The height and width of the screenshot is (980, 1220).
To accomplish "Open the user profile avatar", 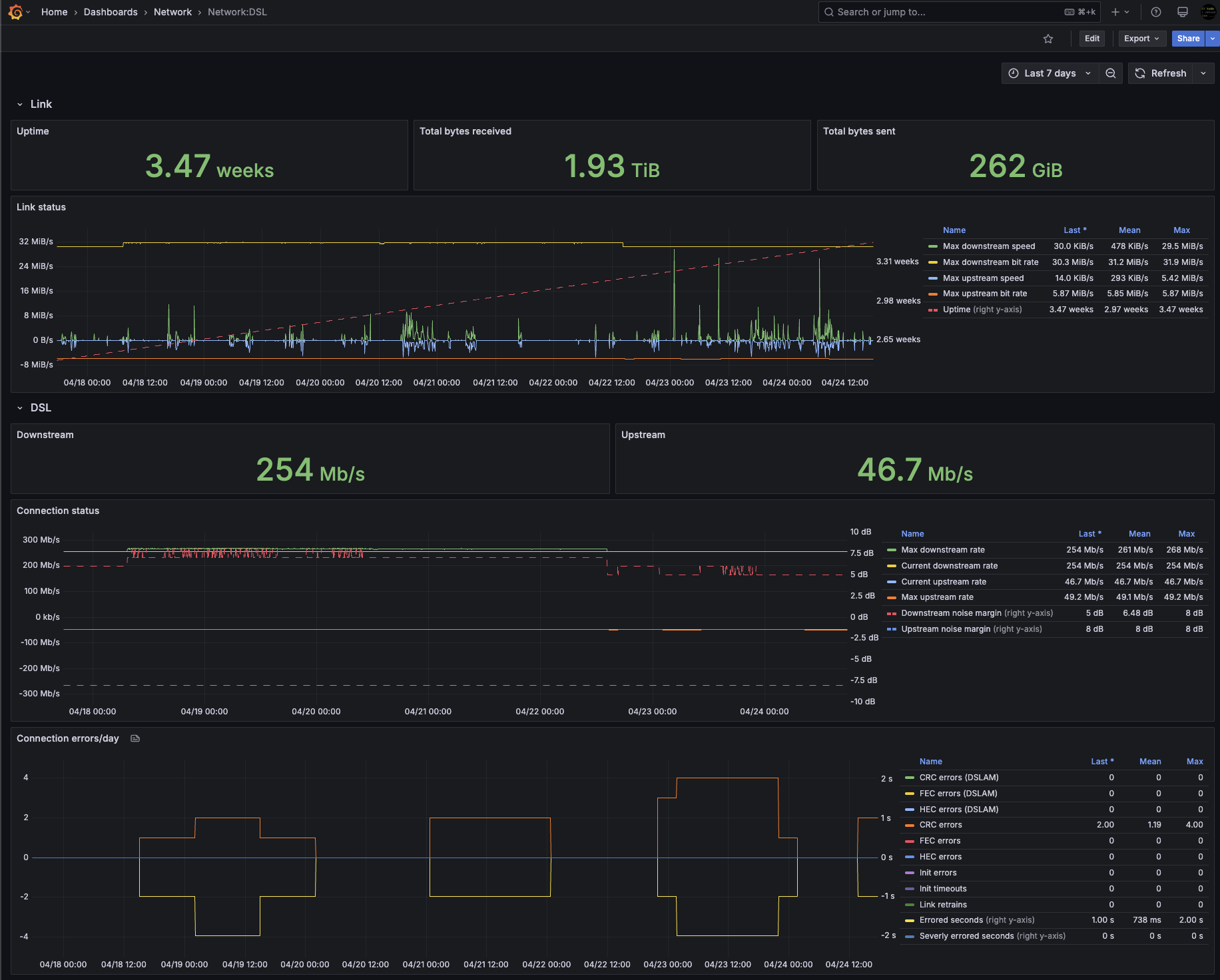I will (1208, 12).
